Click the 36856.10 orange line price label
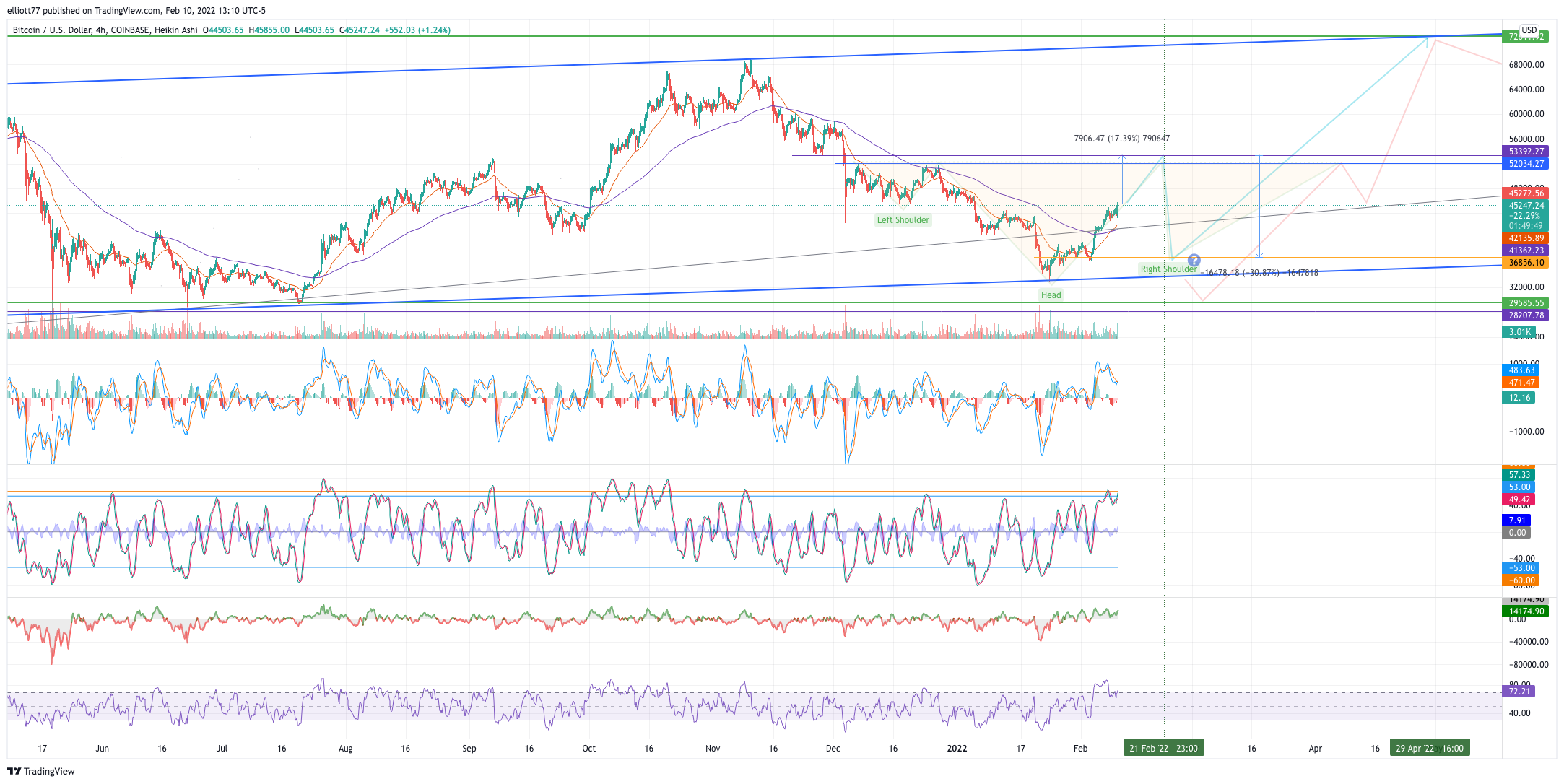This screenshot has height=784, width=1564. (x=1525, y=263)
